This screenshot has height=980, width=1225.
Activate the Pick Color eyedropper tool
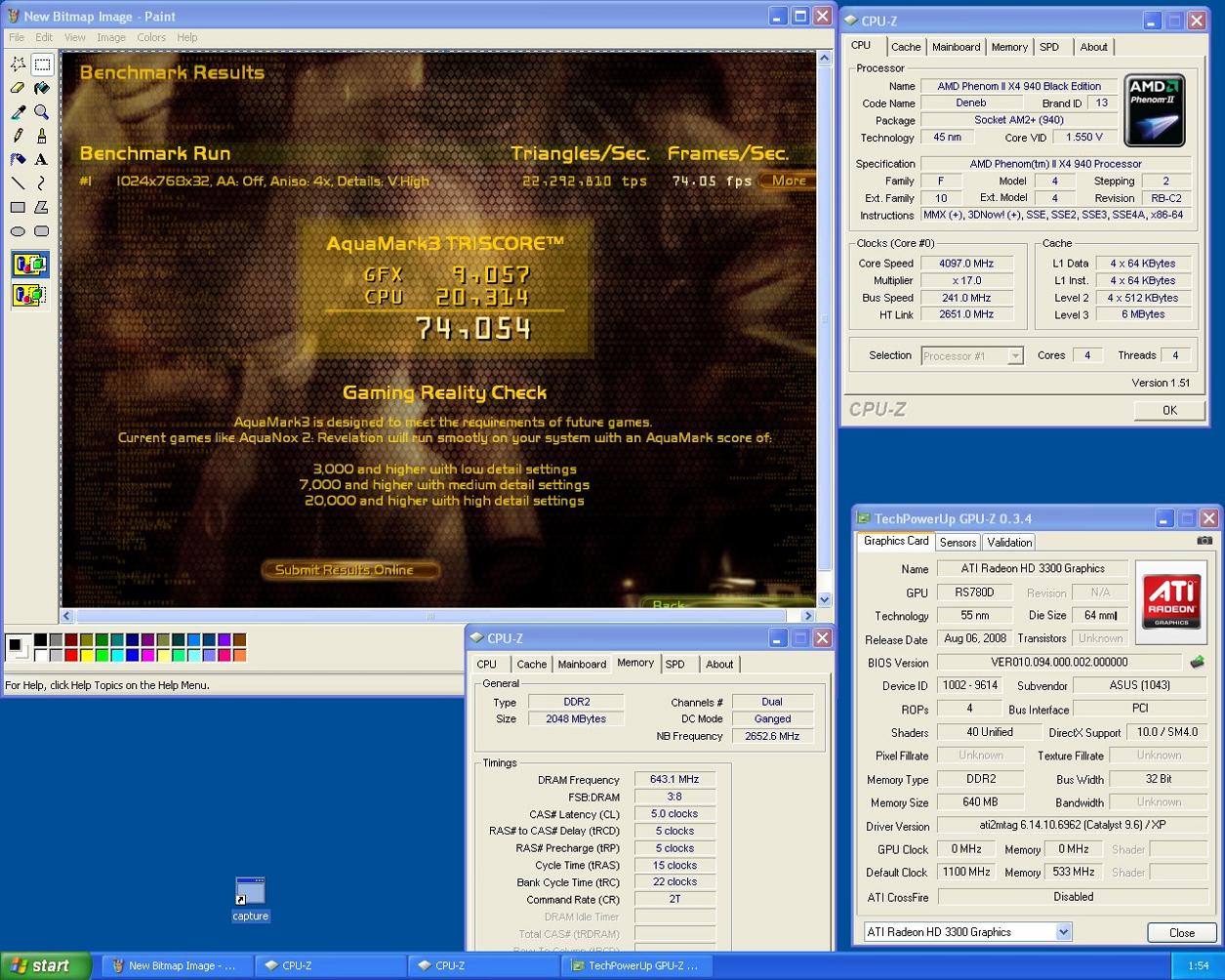pyautogui.click(x=18, y=112)
